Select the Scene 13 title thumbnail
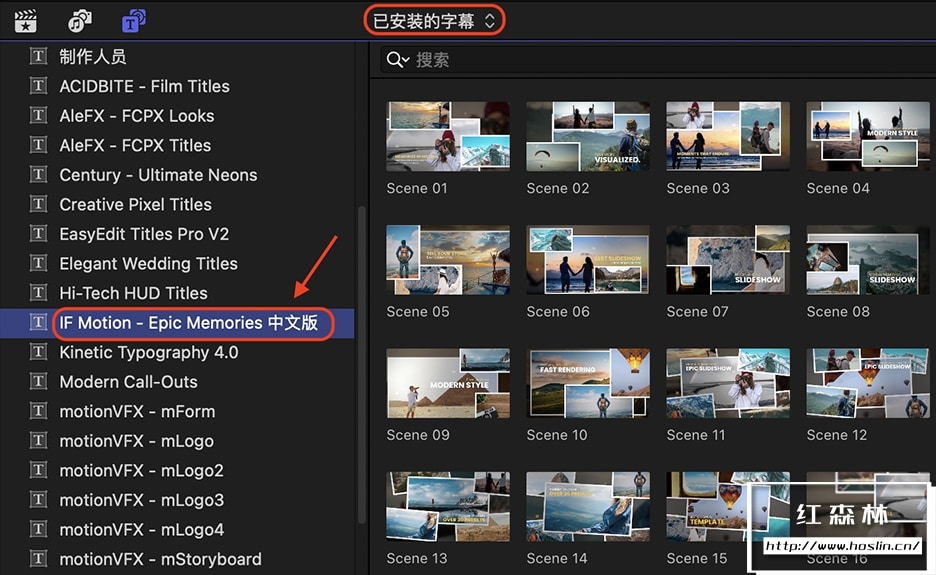Image resolution: width=936 pixels, height=575 pixels. click(448, 507)
